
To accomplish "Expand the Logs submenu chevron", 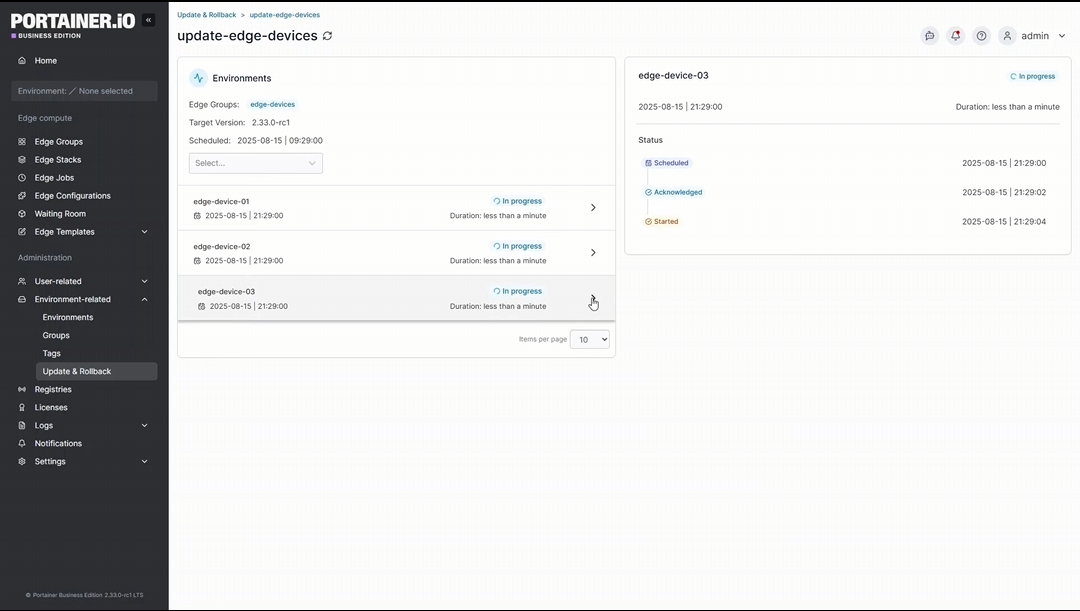I will 145,425.
